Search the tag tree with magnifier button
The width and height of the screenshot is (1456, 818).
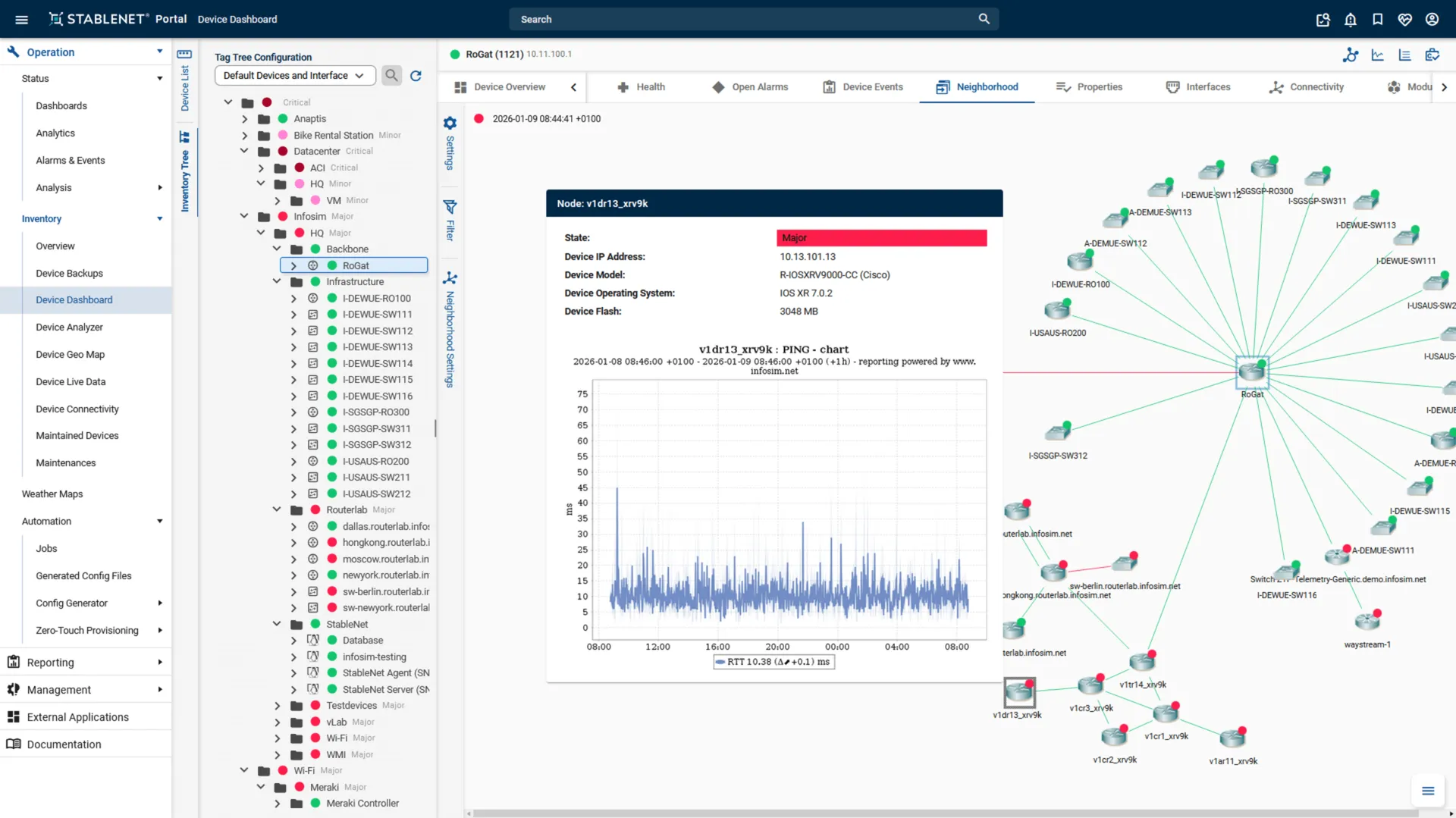391,75
